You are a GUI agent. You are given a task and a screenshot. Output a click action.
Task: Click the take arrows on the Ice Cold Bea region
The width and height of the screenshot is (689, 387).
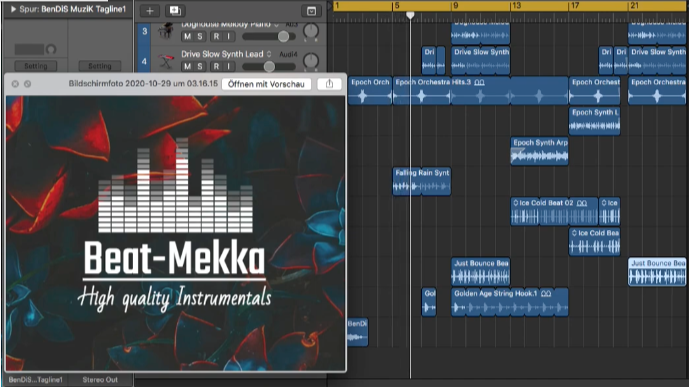click(x=574, y=233)
